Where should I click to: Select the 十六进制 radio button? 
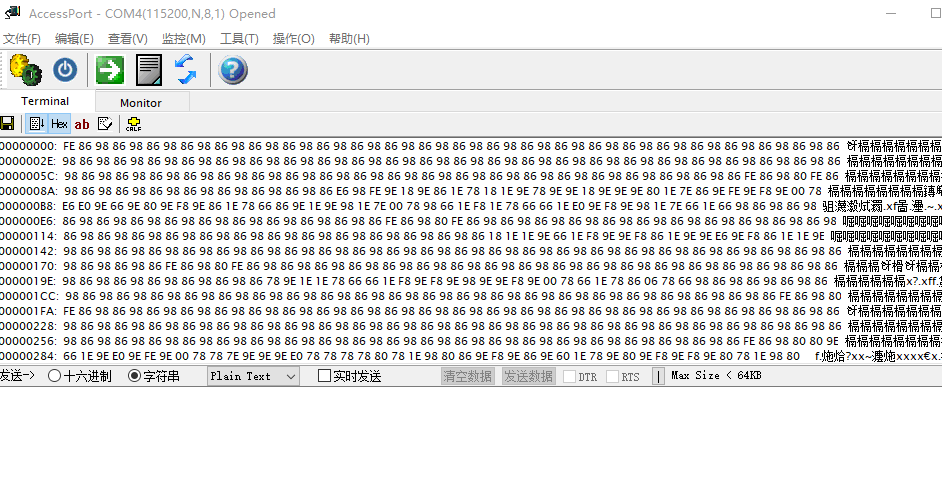tap(55, 377)
